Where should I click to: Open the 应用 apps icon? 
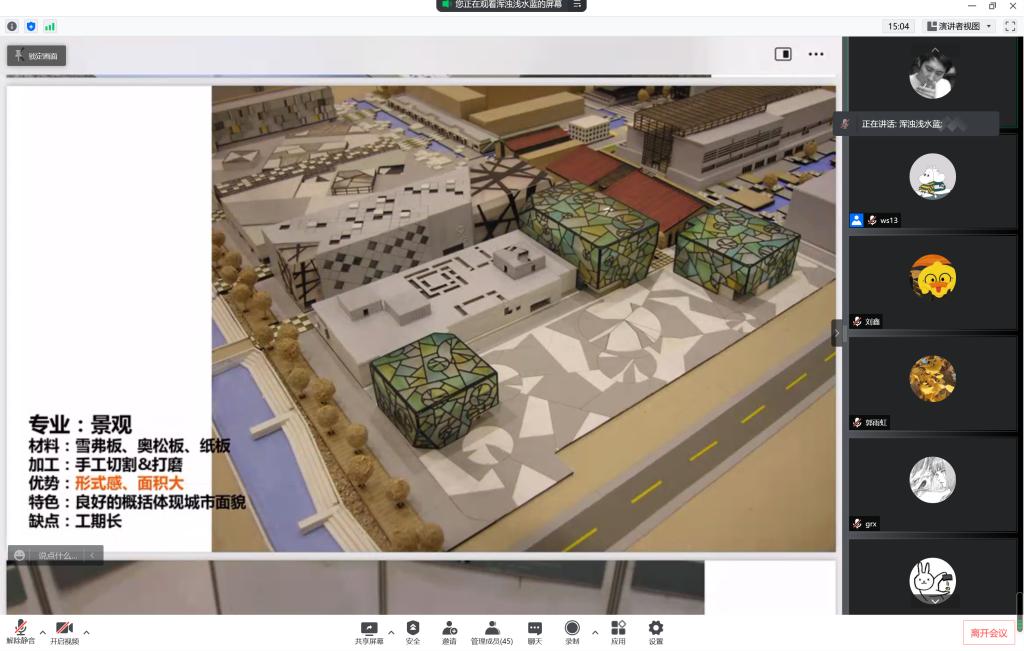[618, 629]
